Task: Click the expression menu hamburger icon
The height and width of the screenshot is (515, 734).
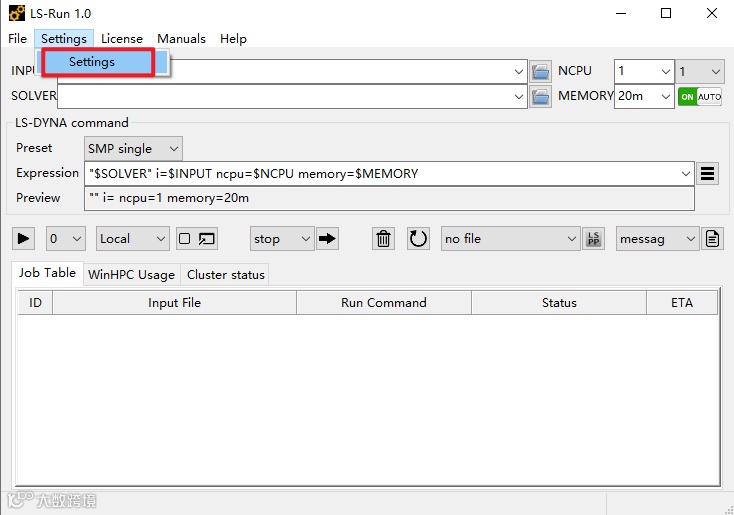Action: click(707, 174)
